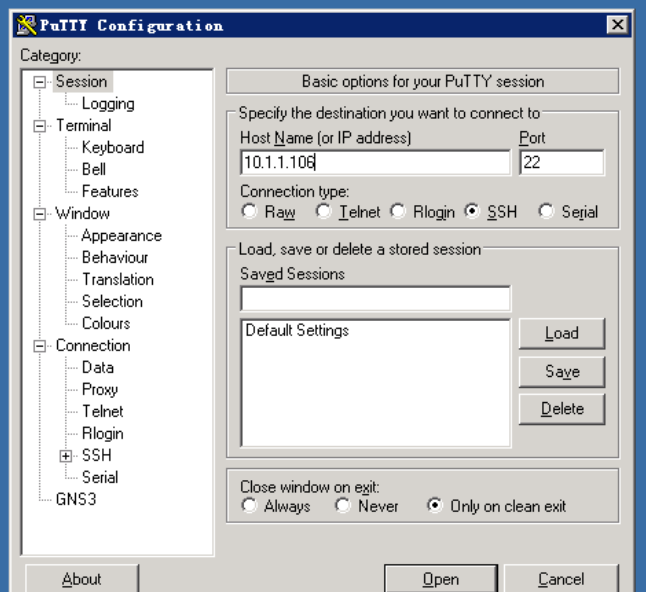
Task: Select Session category in tree
Action: (82, 82)
